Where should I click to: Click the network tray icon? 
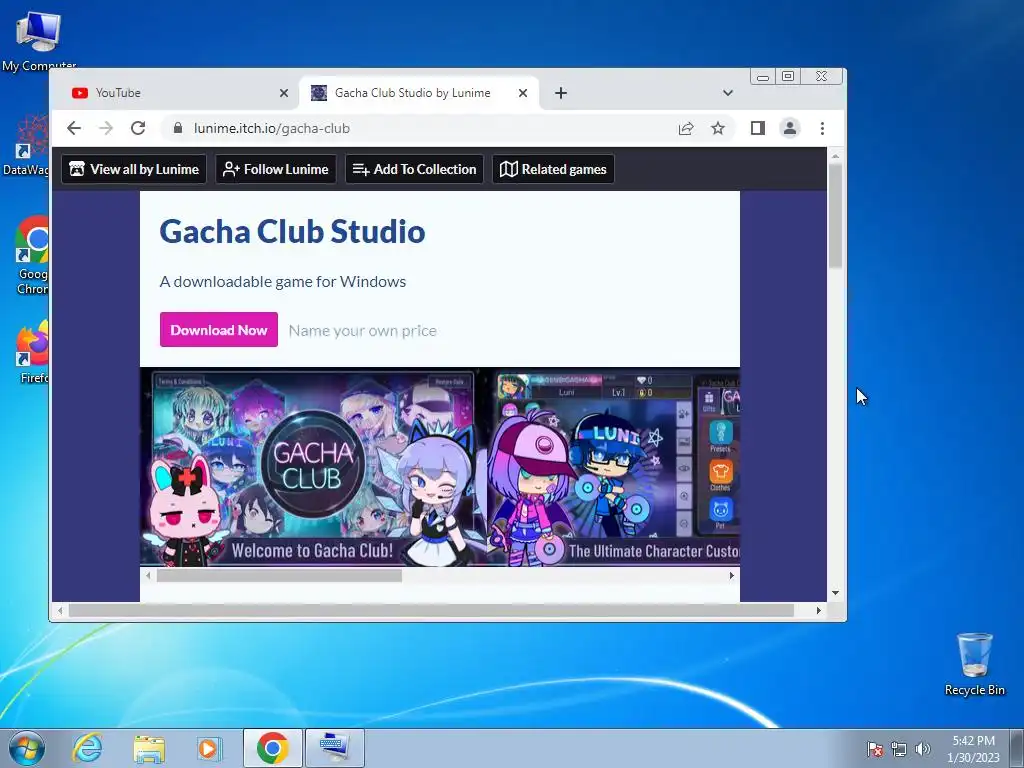click(899, 749)
